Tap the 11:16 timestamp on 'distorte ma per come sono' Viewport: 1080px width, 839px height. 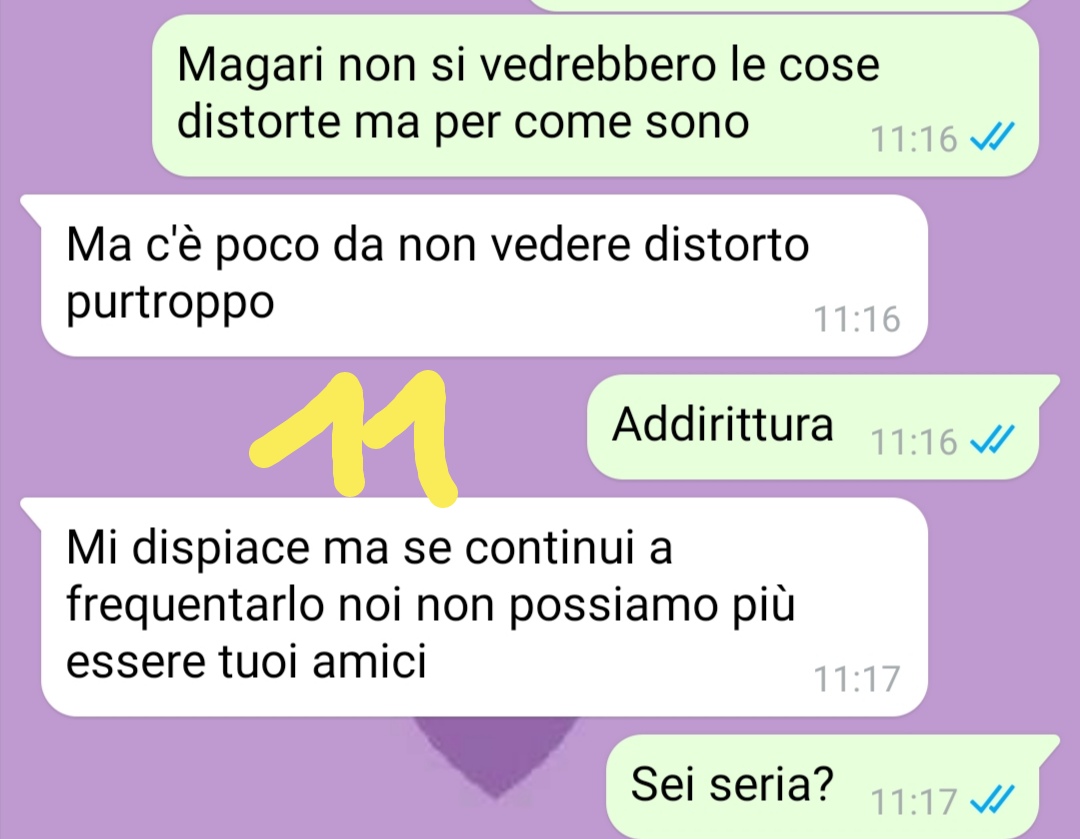coord(914,138)
